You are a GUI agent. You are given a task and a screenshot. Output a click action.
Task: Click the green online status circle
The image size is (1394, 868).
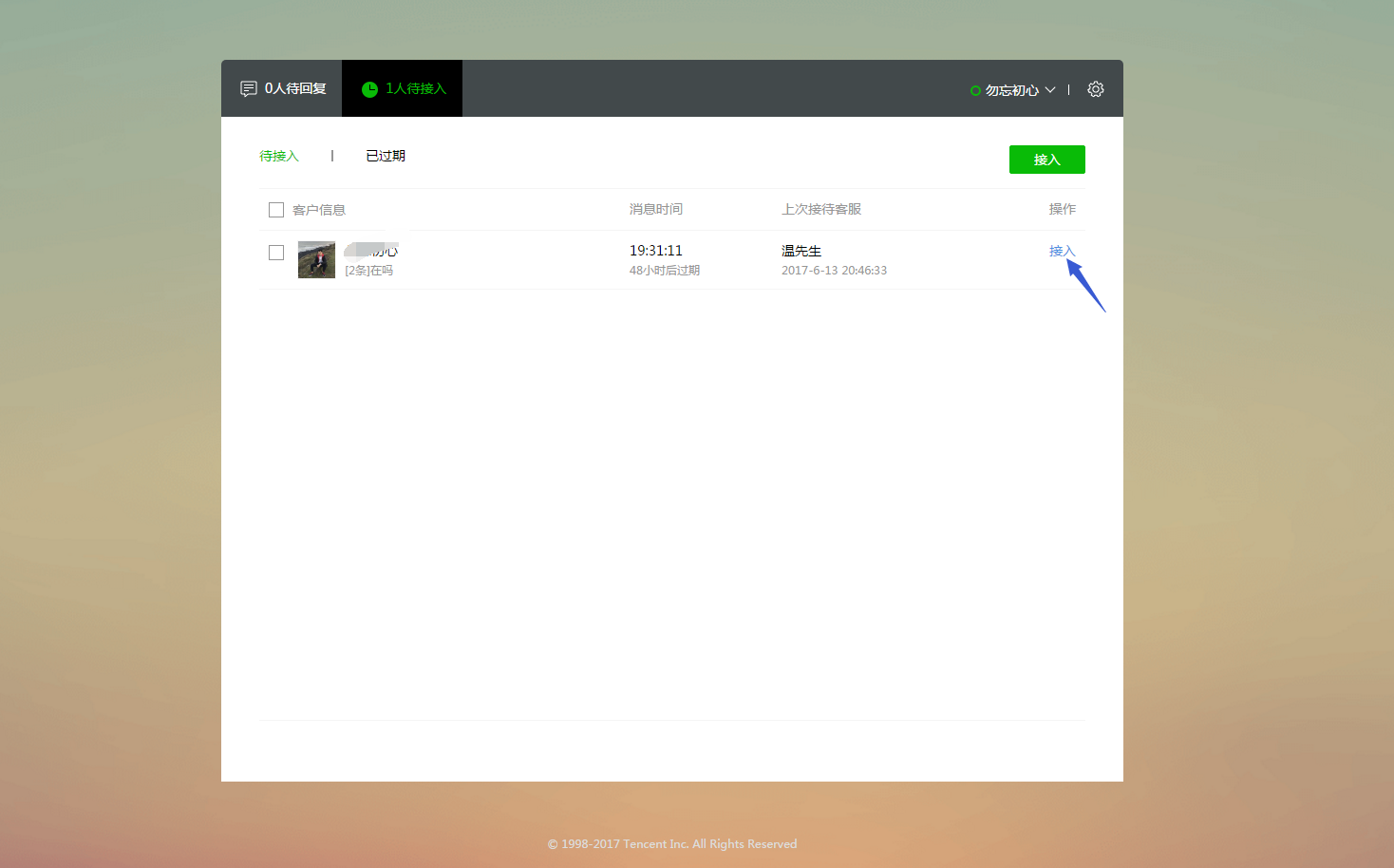(x=975, y=90)
